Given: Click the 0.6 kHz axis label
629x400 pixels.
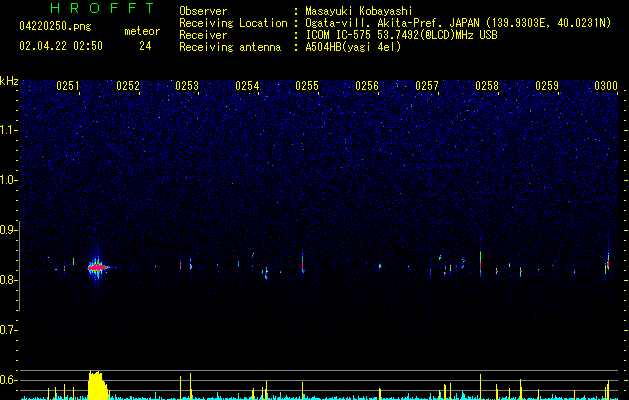Looking at the screenshot, I should click(8, 380).
